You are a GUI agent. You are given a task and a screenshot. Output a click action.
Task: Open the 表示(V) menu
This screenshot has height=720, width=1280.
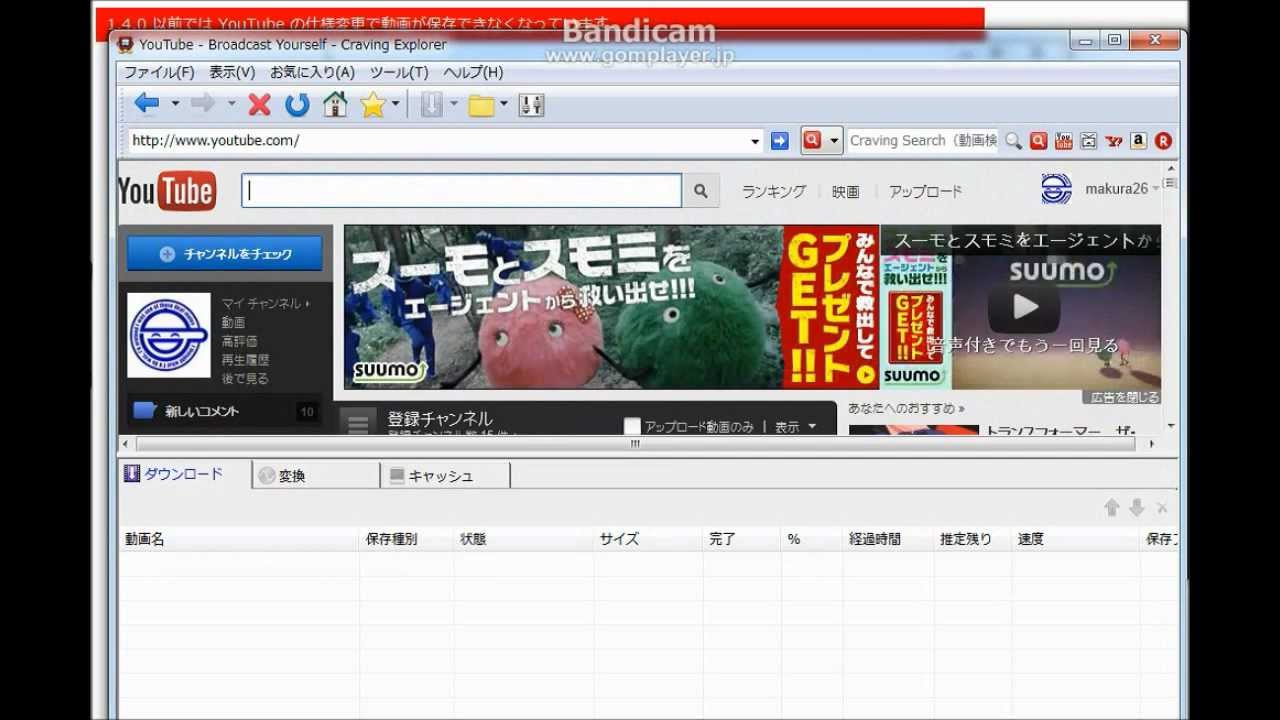tap(232, 72)
